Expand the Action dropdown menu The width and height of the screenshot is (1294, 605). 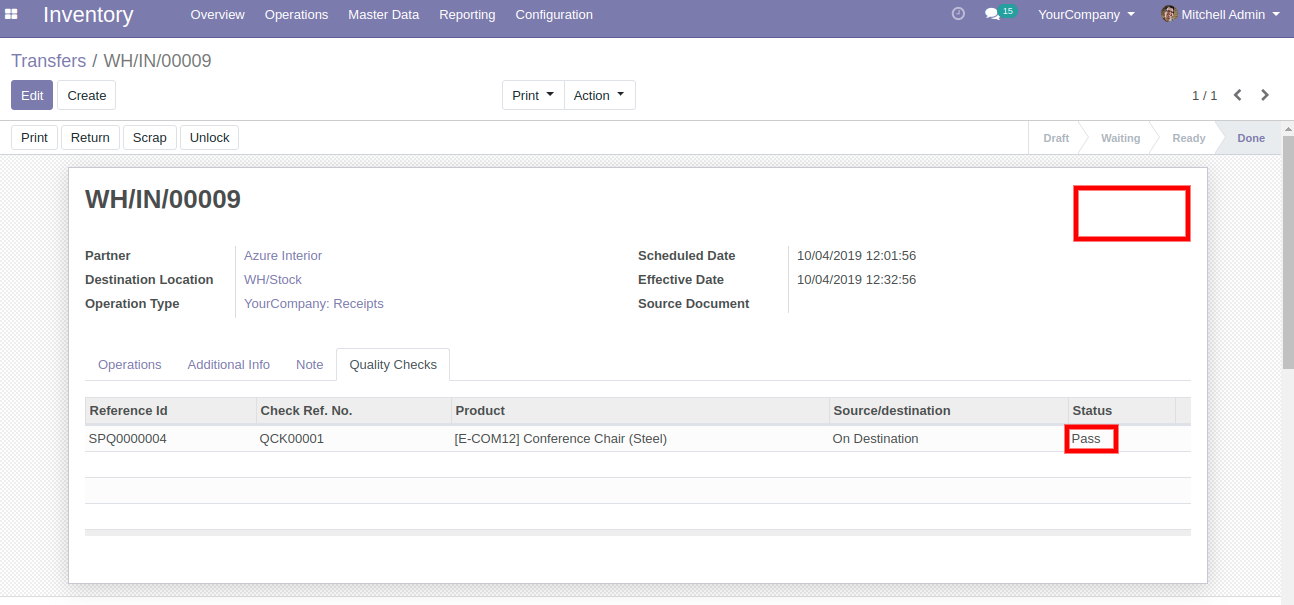pyautogui.click(x=599, y=95)
